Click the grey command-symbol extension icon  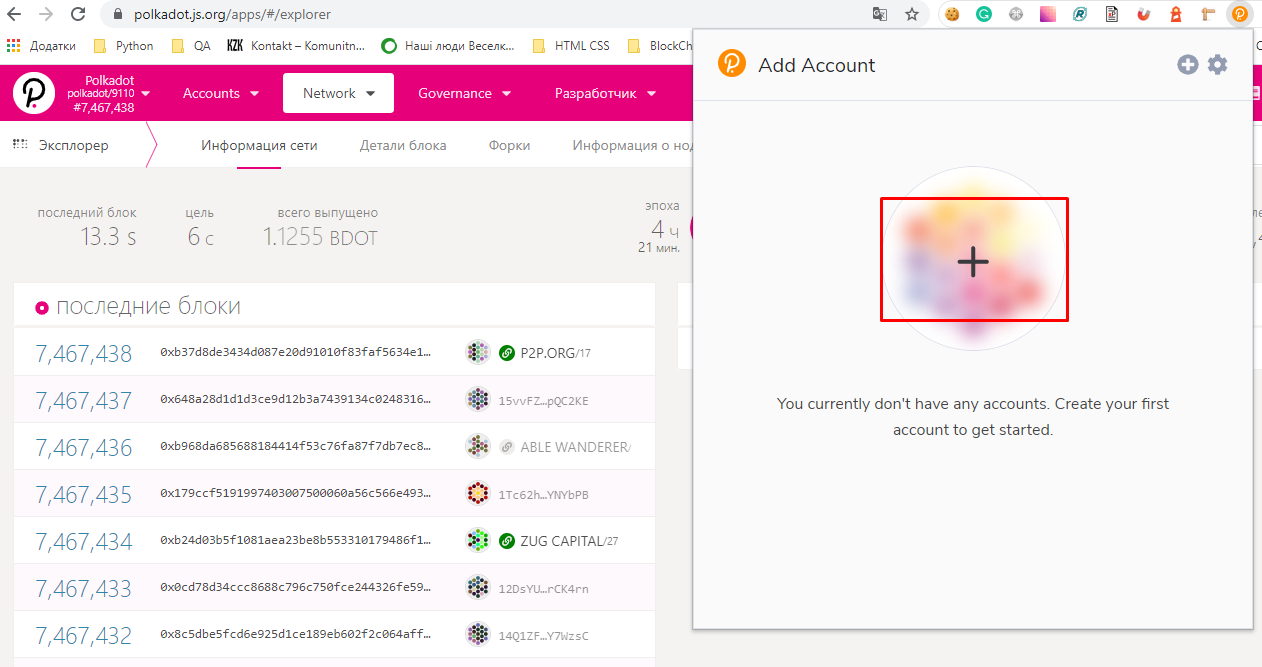pos(1016,15)
